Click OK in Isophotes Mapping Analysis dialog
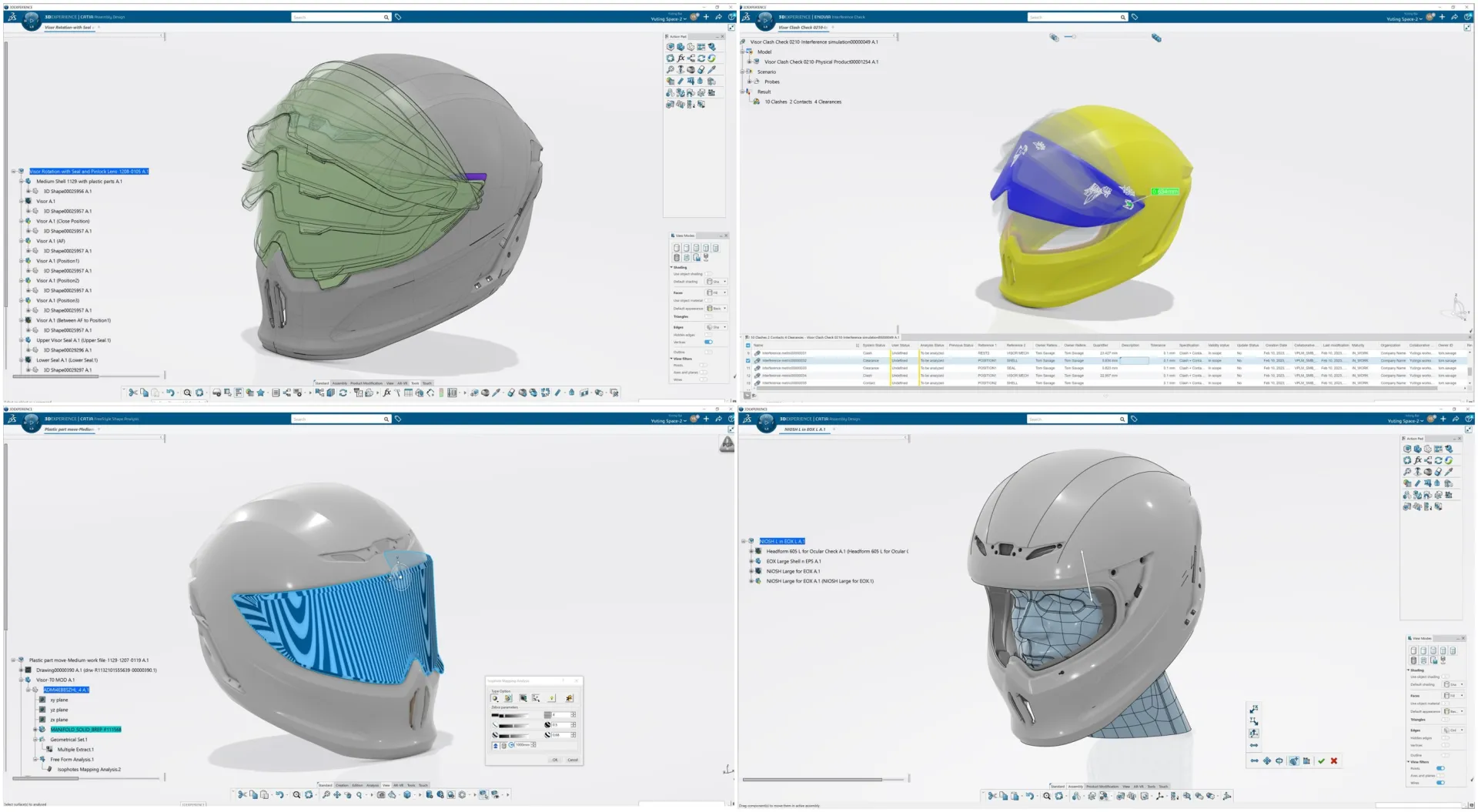This screenshot has width=1478, height=812. (554, 760)
